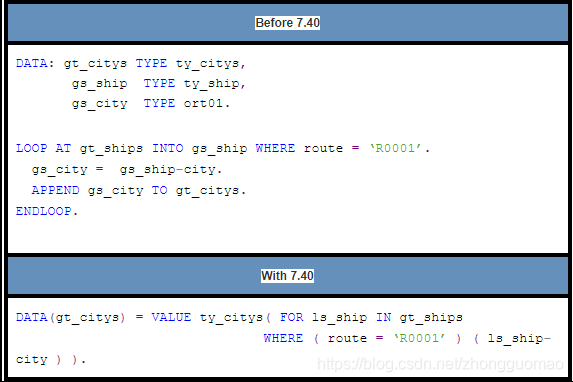This screenshot has height=382, width=573.
Task: Click 'gt_citys' in the DATA declaration line
Action: [95, 63]
